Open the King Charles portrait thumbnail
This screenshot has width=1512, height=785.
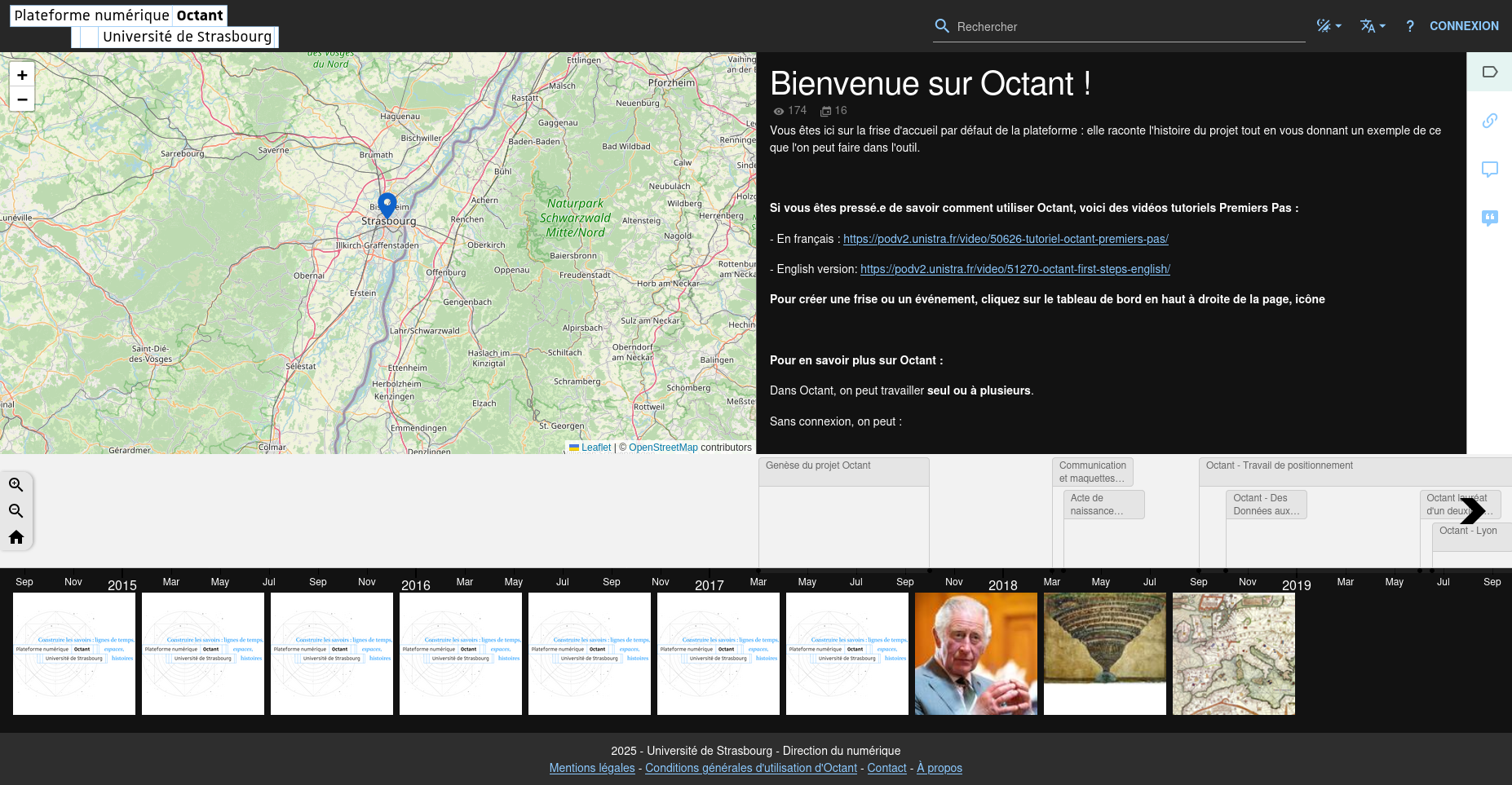click(x=975, y=654)
